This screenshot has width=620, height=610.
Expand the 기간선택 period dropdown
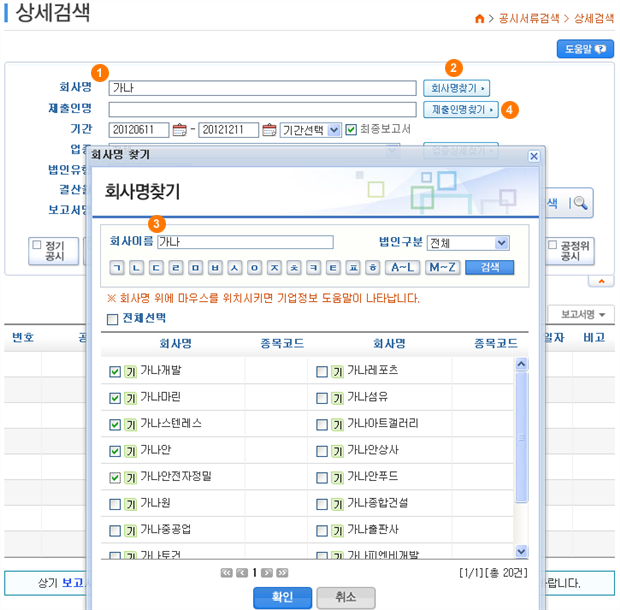tap(311, 129)
